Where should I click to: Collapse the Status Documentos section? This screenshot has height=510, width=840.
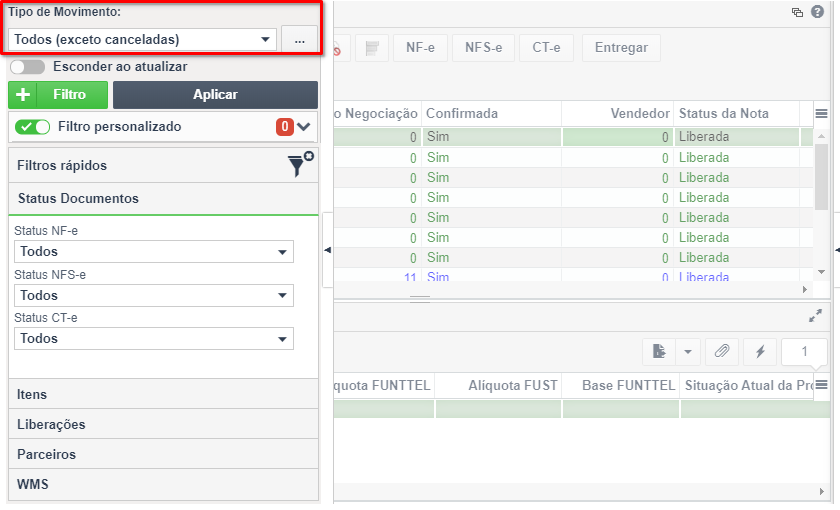tap(163, 199)
